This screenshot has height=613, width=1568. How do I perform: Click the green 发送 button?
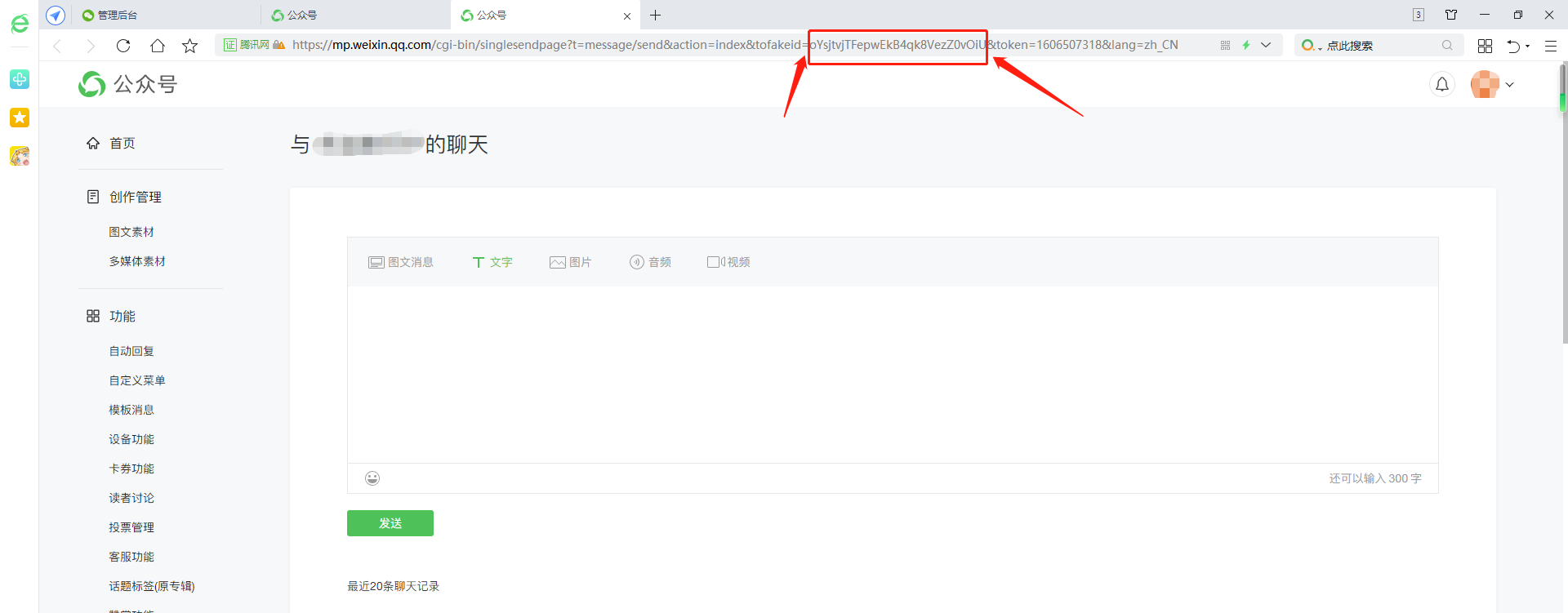coord(390,523)
